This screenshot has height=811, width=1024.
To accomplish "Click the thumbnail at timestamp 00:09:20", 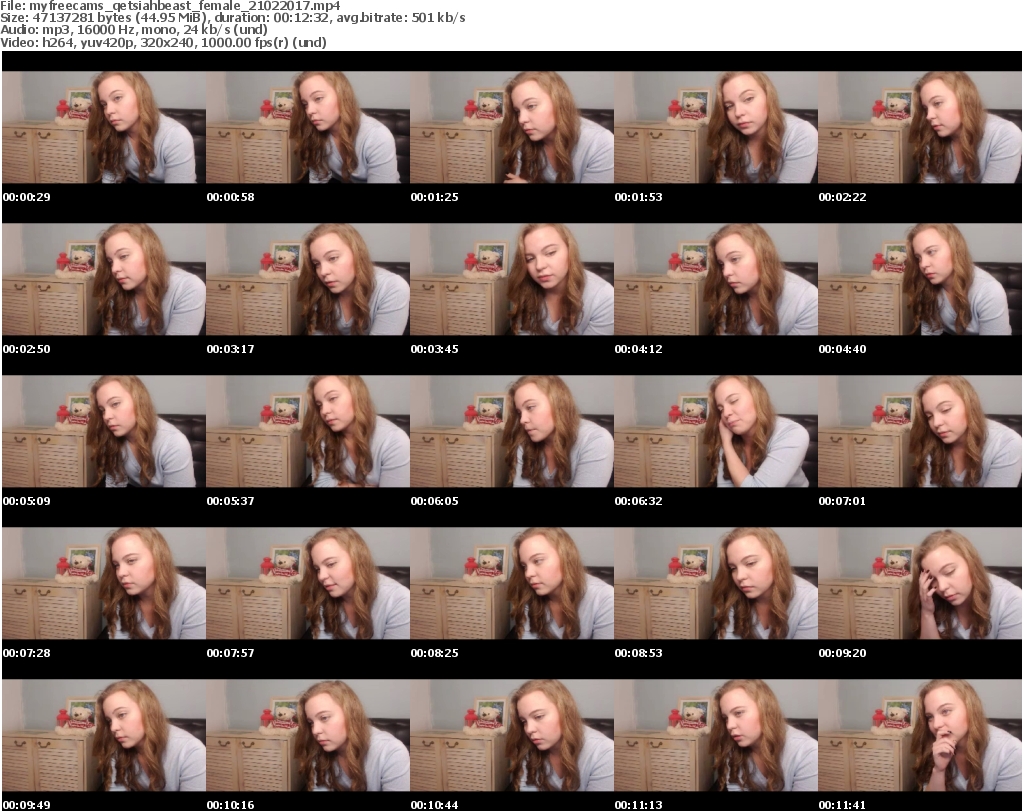I will point(920,584).
